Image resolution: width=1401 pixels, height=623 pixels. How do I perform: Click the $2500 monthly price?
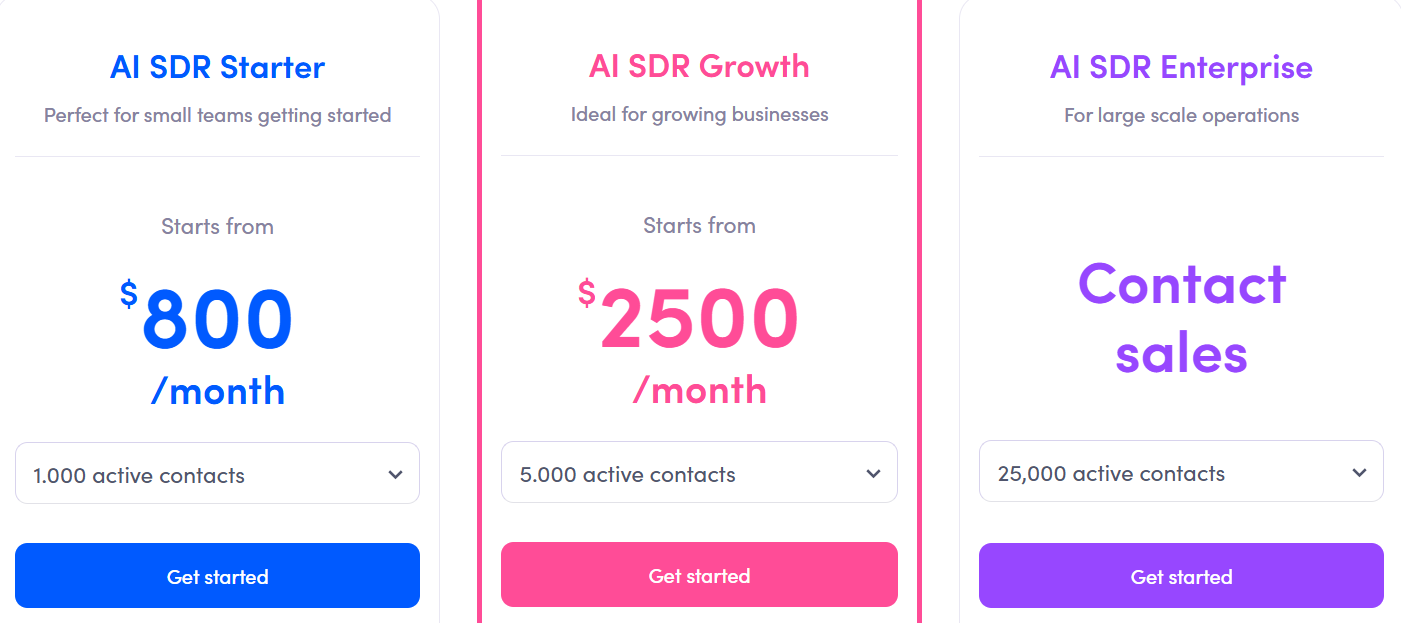699,318
